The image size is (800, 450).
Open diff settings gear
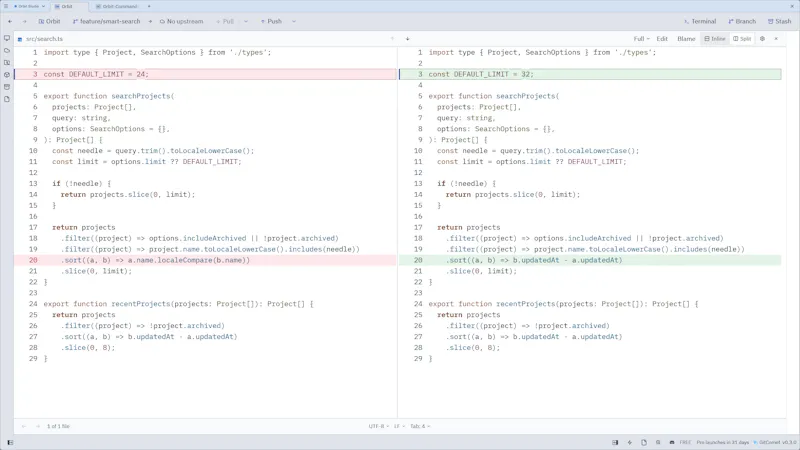point(762,39)
